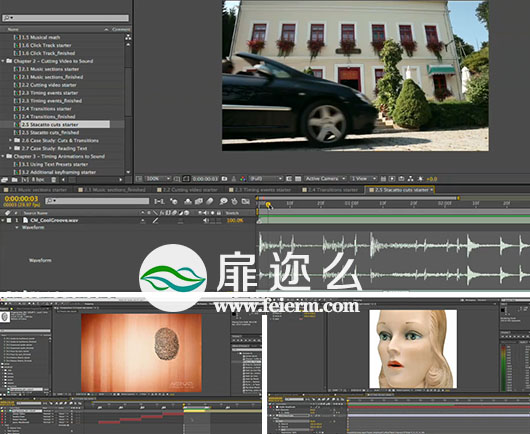Open the 1 View layout dropdown
Viewport: 530px width, 434px height.
point(363,179)
